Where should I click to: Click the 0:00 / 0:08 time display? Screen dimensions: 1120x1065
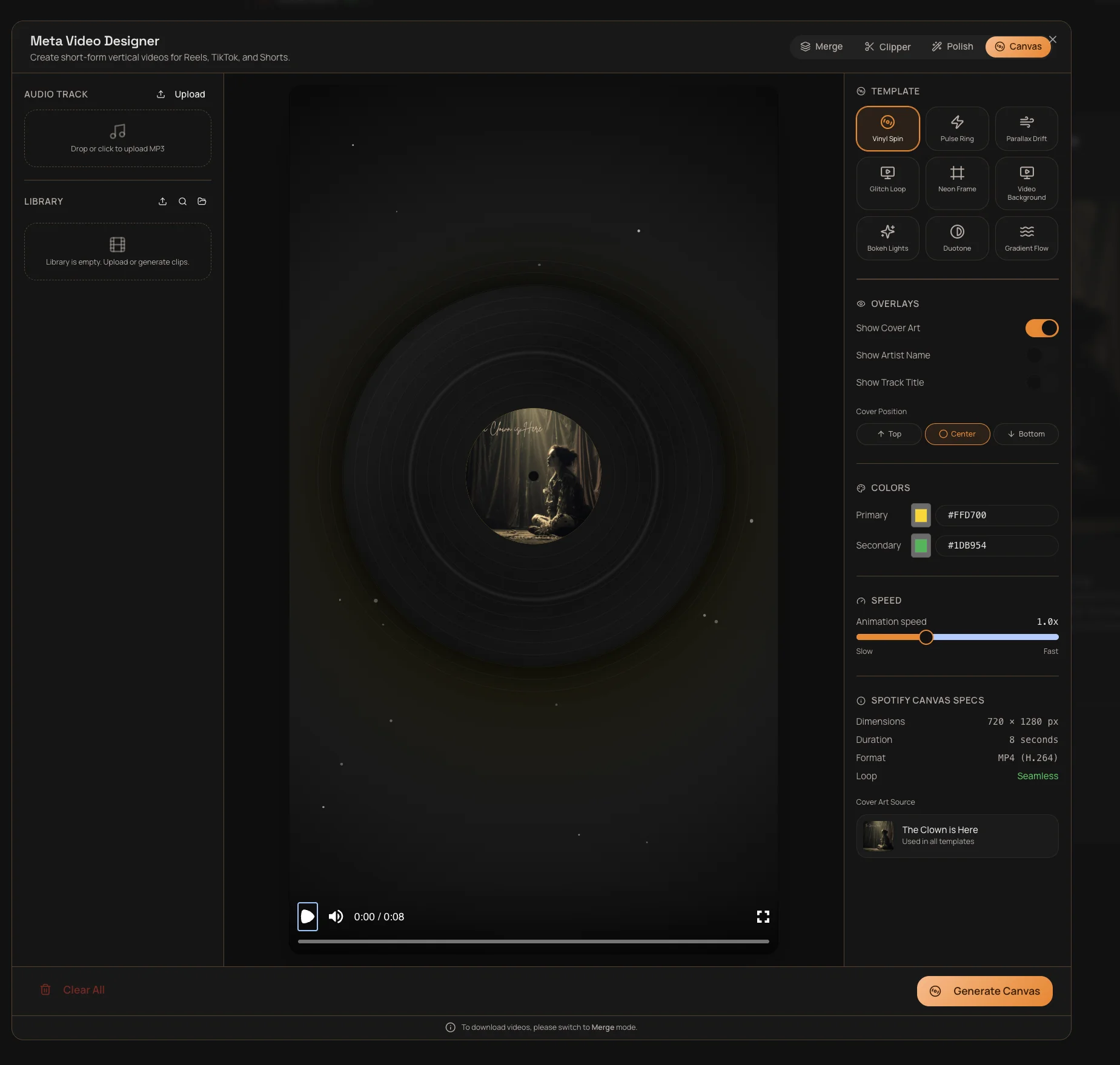[x=379, y=917]
